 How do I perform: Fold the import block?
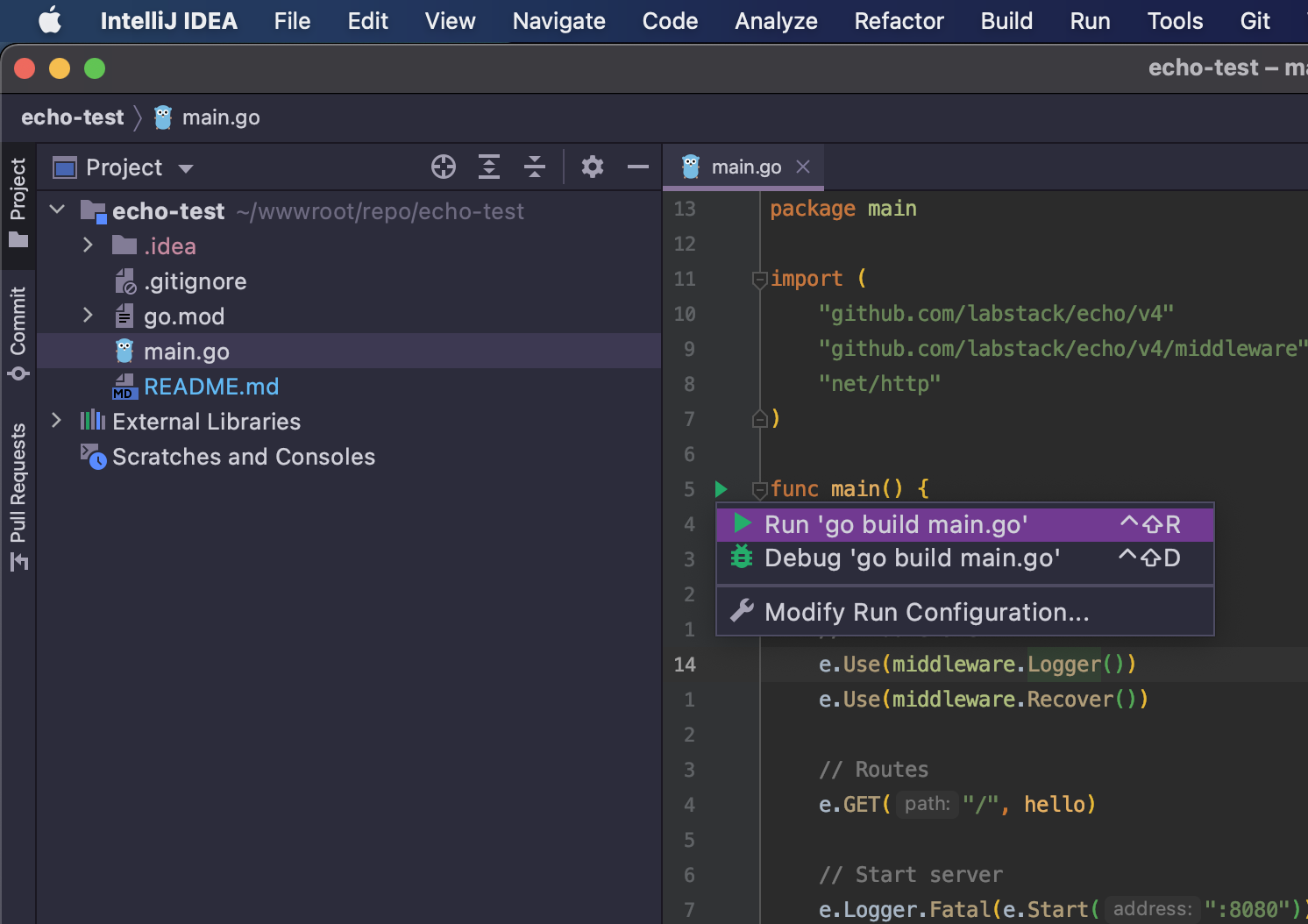pos(760,280)
